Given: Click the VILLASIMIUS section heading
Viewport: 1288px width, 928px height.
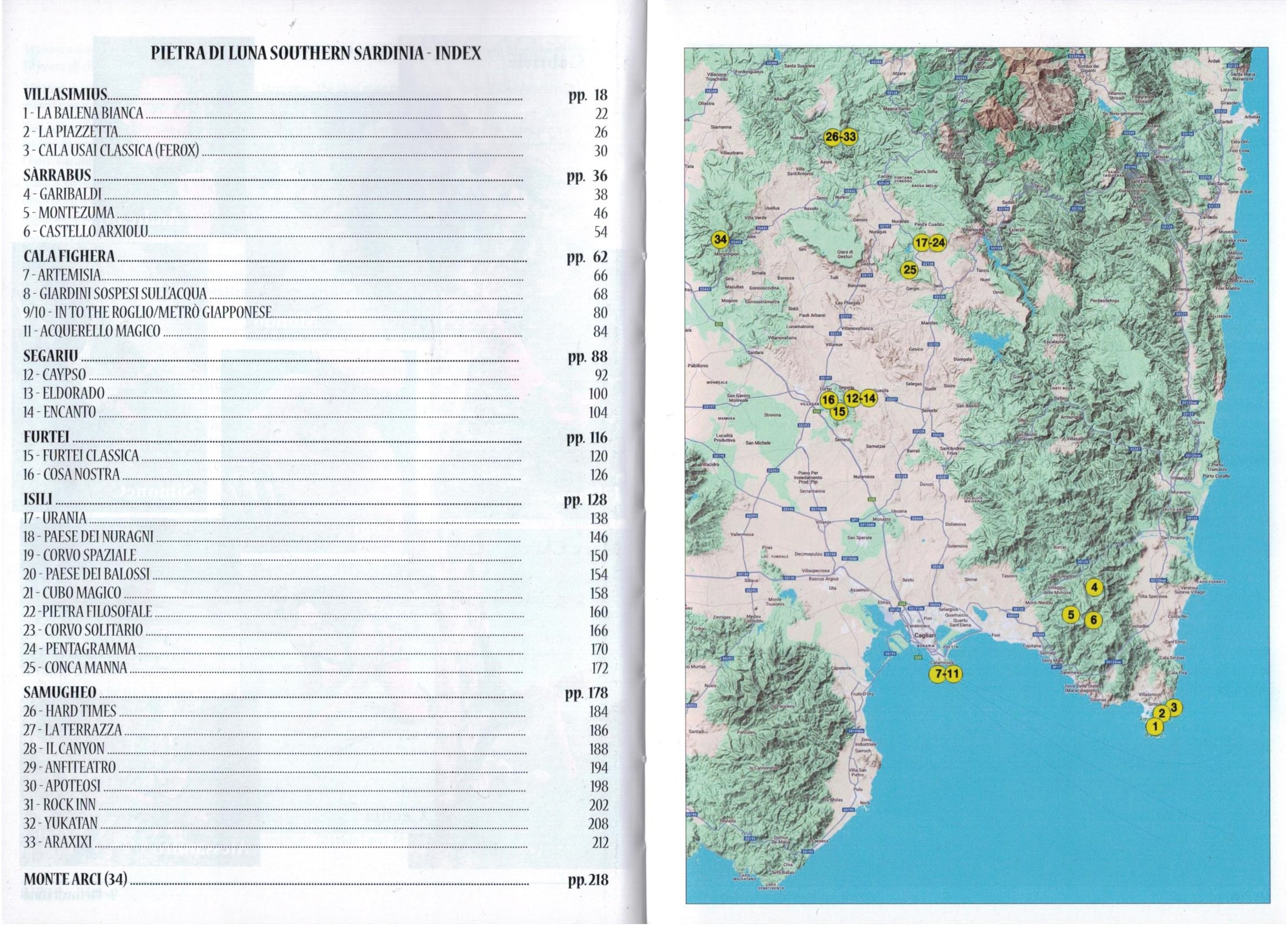Looking at the screenshot, I should (65, 95).
